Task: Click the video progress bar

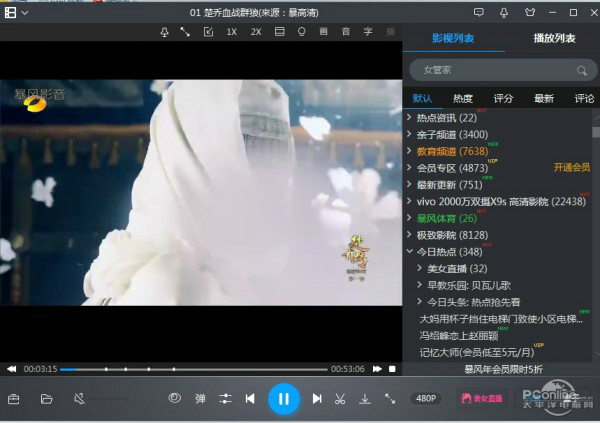Action: coord(194,369)
